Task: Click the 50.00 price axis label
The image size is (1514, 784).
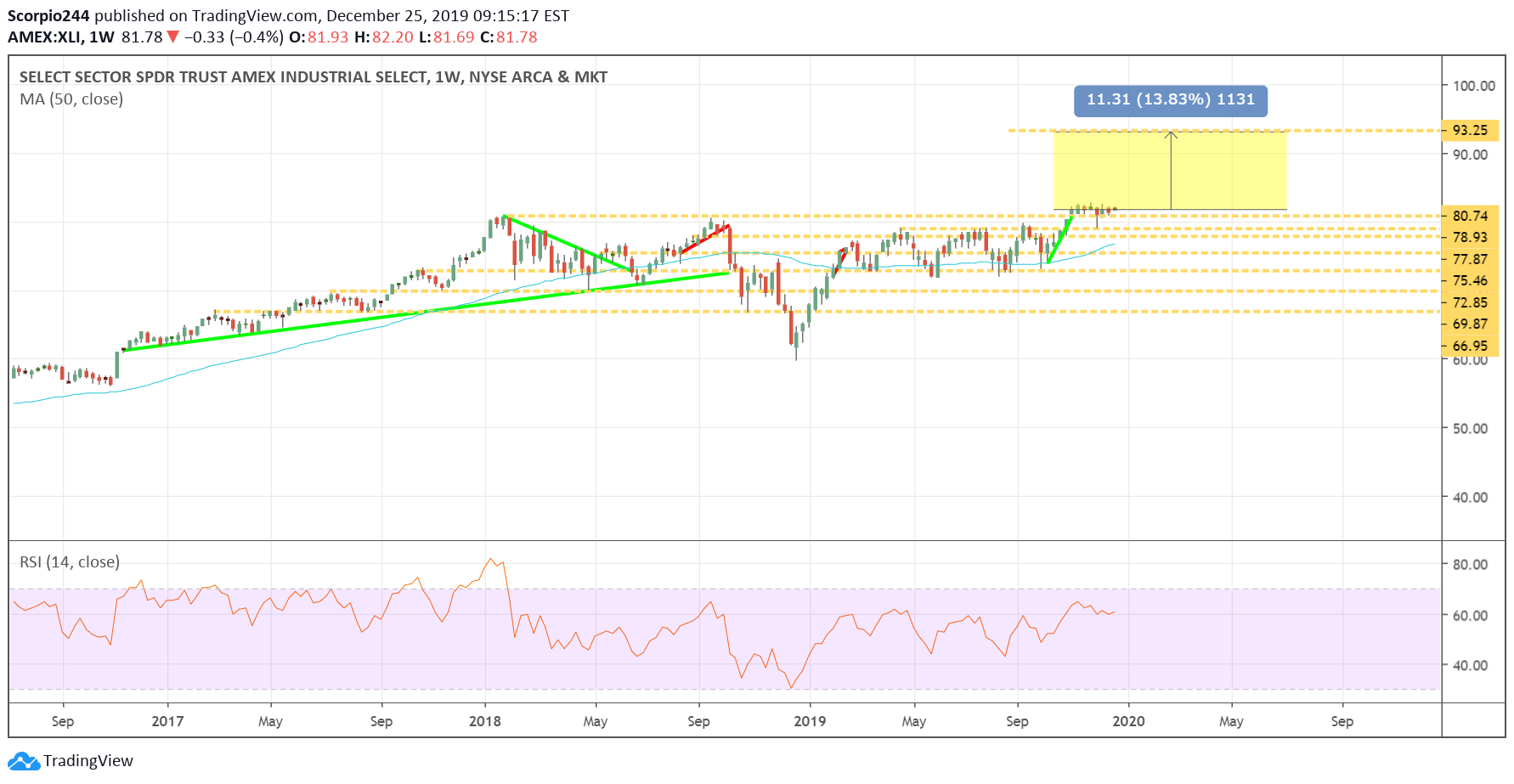Action: pyautogui.click(x=1471, y=429)
